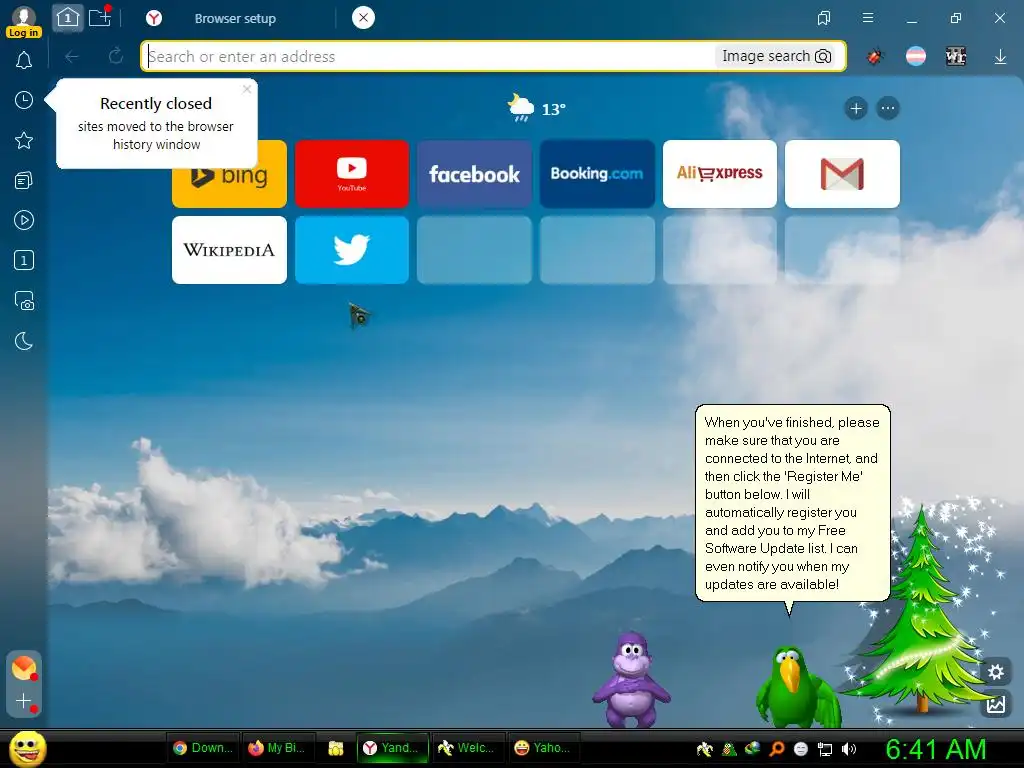
Task: Click the striped flag extension icon
Action: (916, 56)
